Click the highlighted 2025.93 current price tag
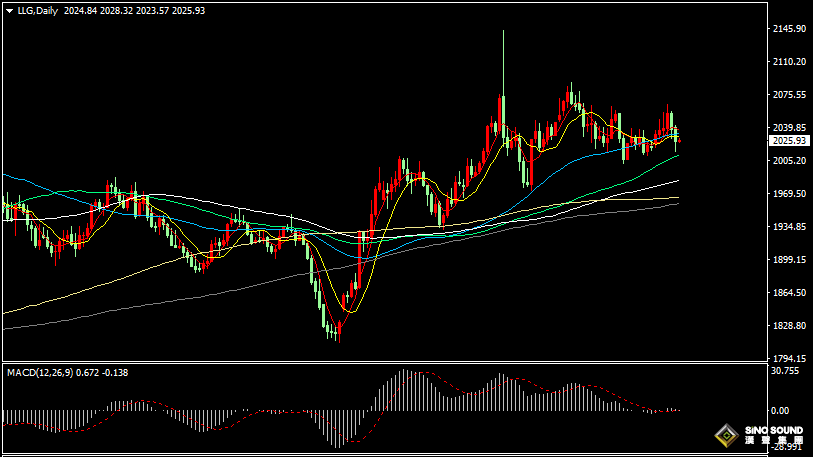813x457 pixels. click(x=789, y=141)
